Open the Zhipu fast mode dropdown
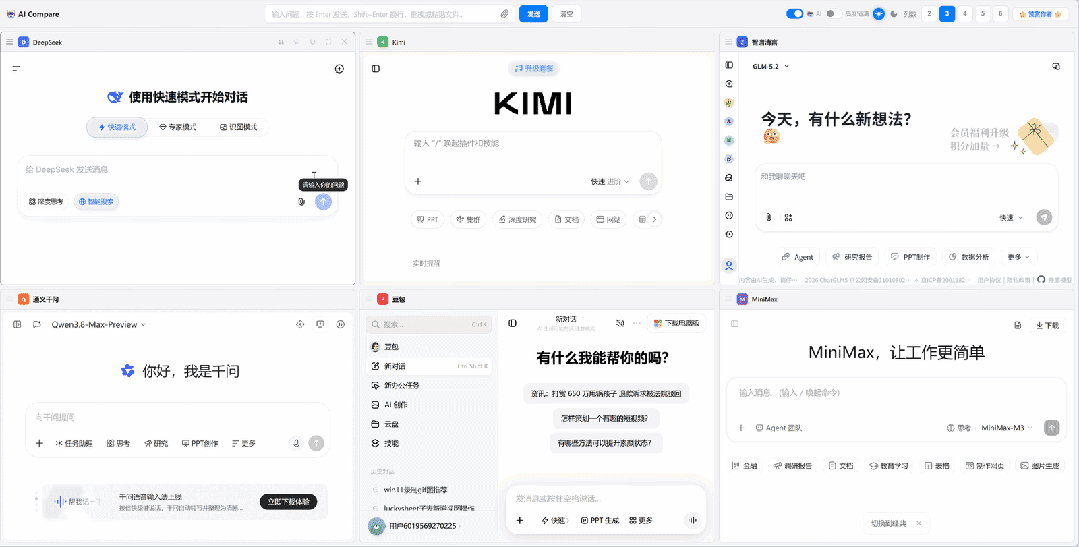 pyautogui.click(x=1011, y=217)
